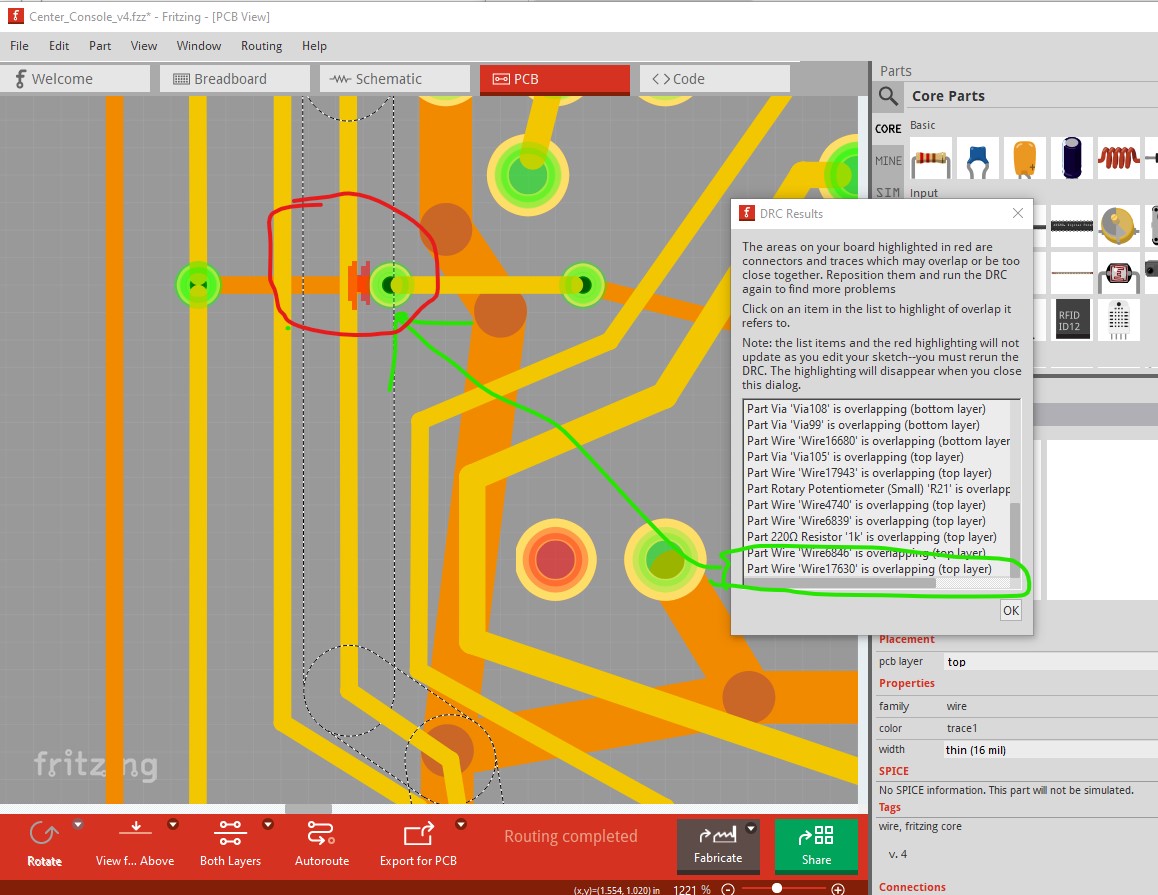Choose the red inductor coil part
The image size is (1158, 895).
click(1117, 158)
